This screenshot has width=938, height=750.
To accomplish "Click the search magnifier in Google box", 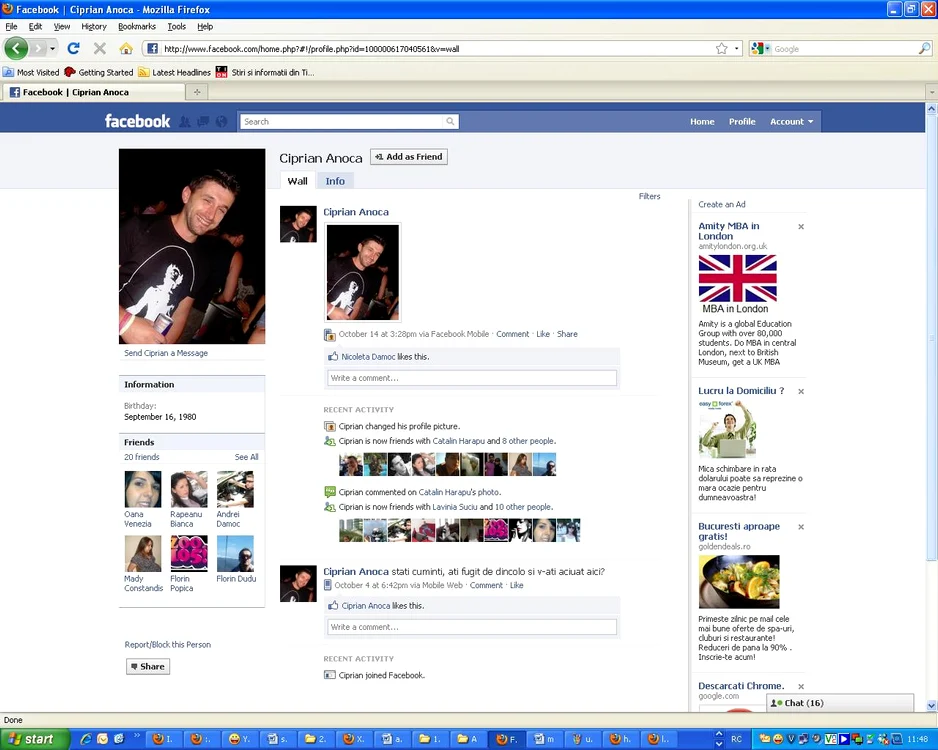I will 924,48.
